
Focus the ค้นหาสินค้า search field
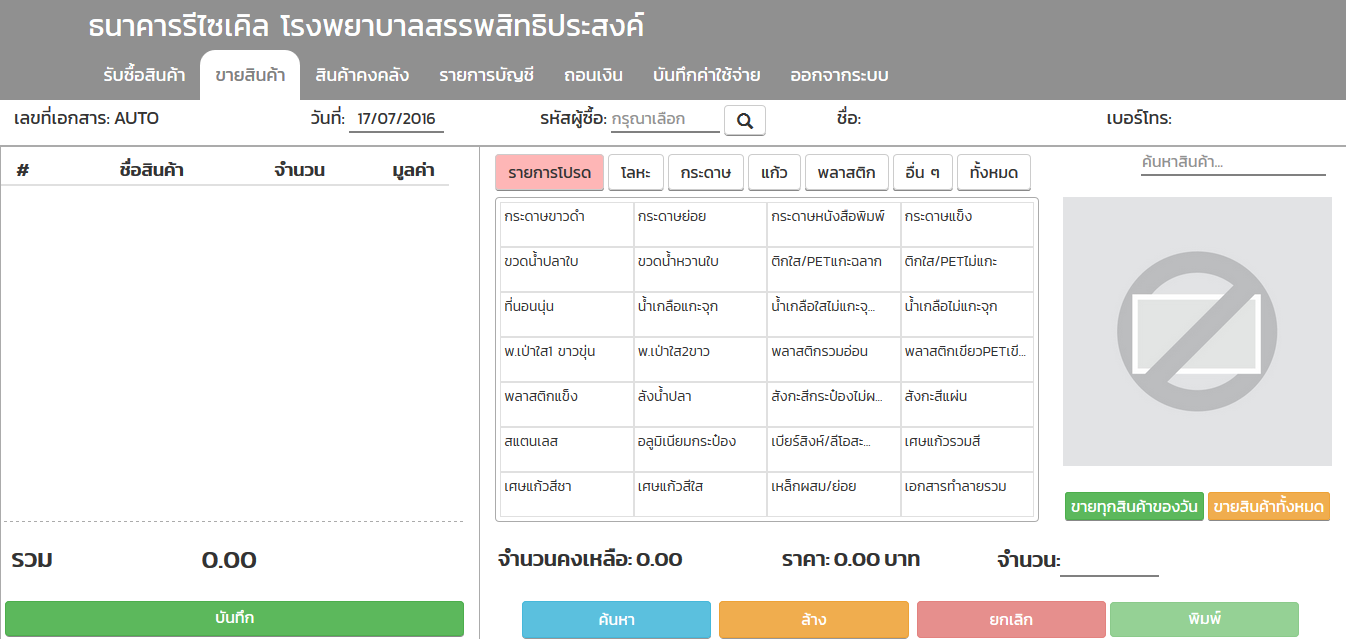1232,162
